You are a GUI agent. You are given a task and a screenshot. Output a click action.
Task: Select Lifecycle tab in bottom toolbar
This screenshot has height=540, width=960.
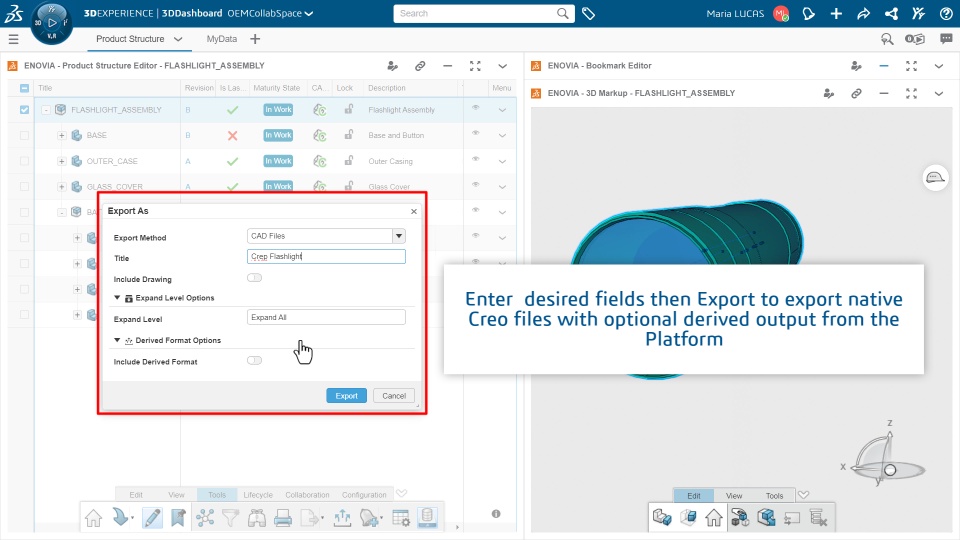[x=258, y=495]
